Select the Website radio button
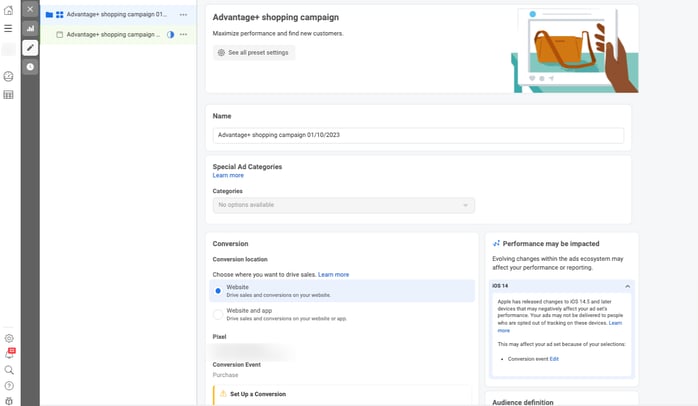The height and width of the screenshot is (406, 698). pos(218,291)
